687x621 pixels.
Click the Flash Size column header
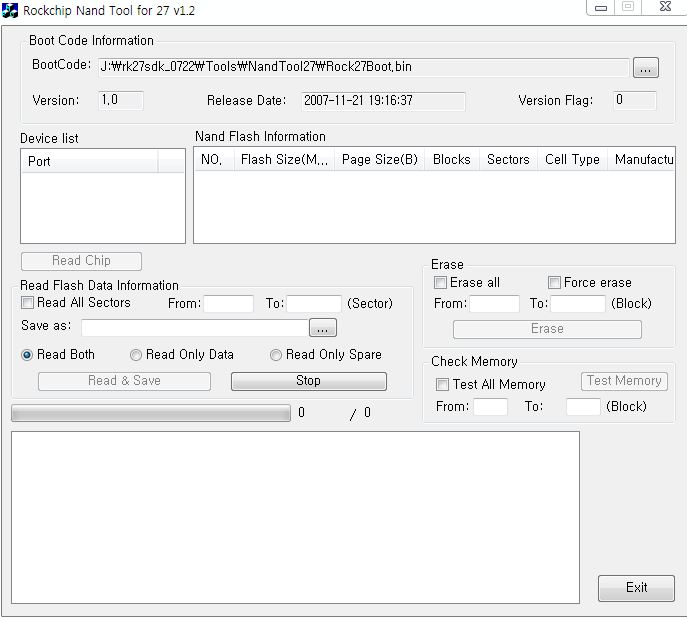tap(284, 160)
